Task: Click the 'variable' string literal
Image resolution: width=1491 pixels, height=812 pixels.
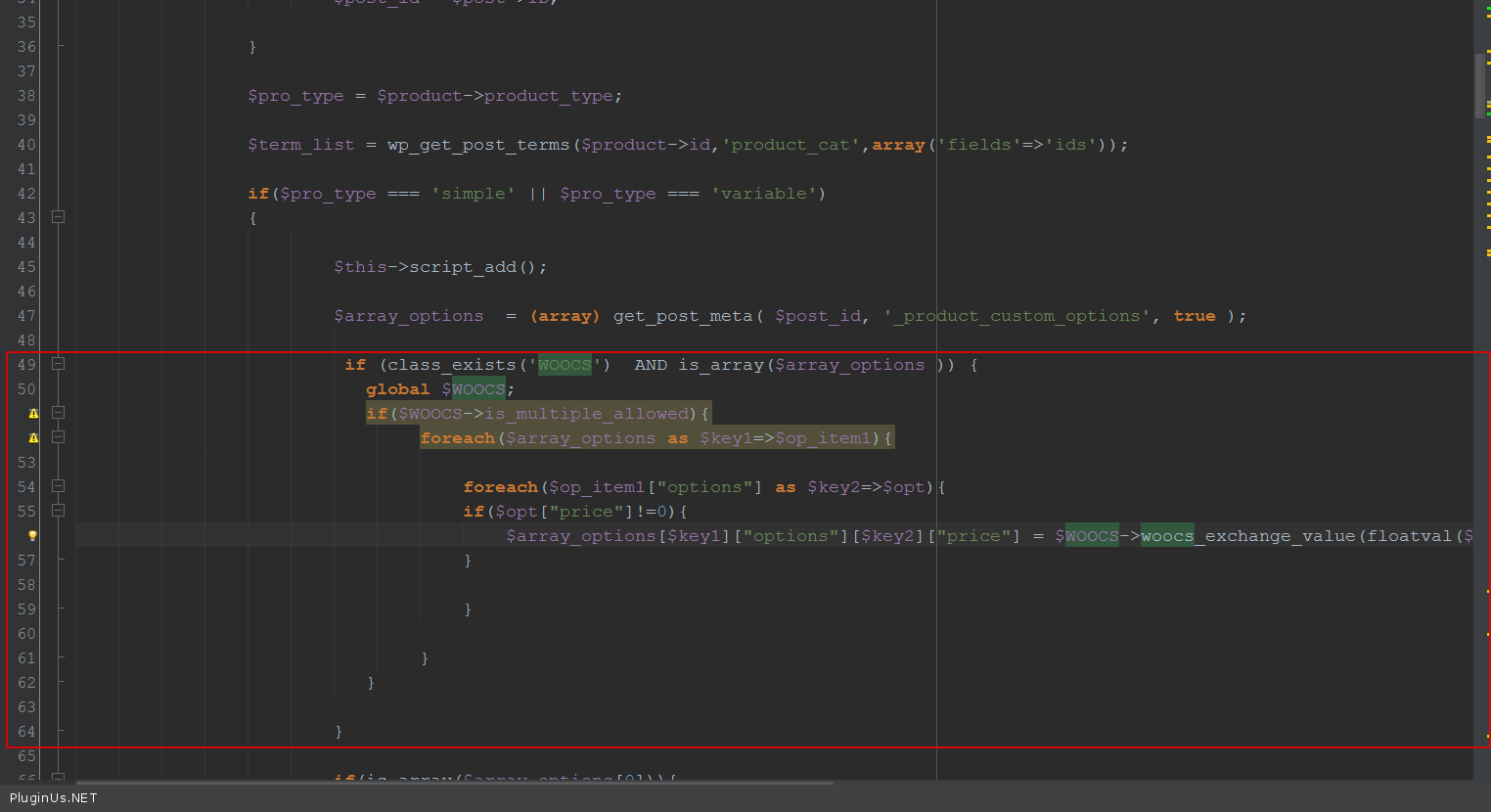Action: click(x=764, y=194)
